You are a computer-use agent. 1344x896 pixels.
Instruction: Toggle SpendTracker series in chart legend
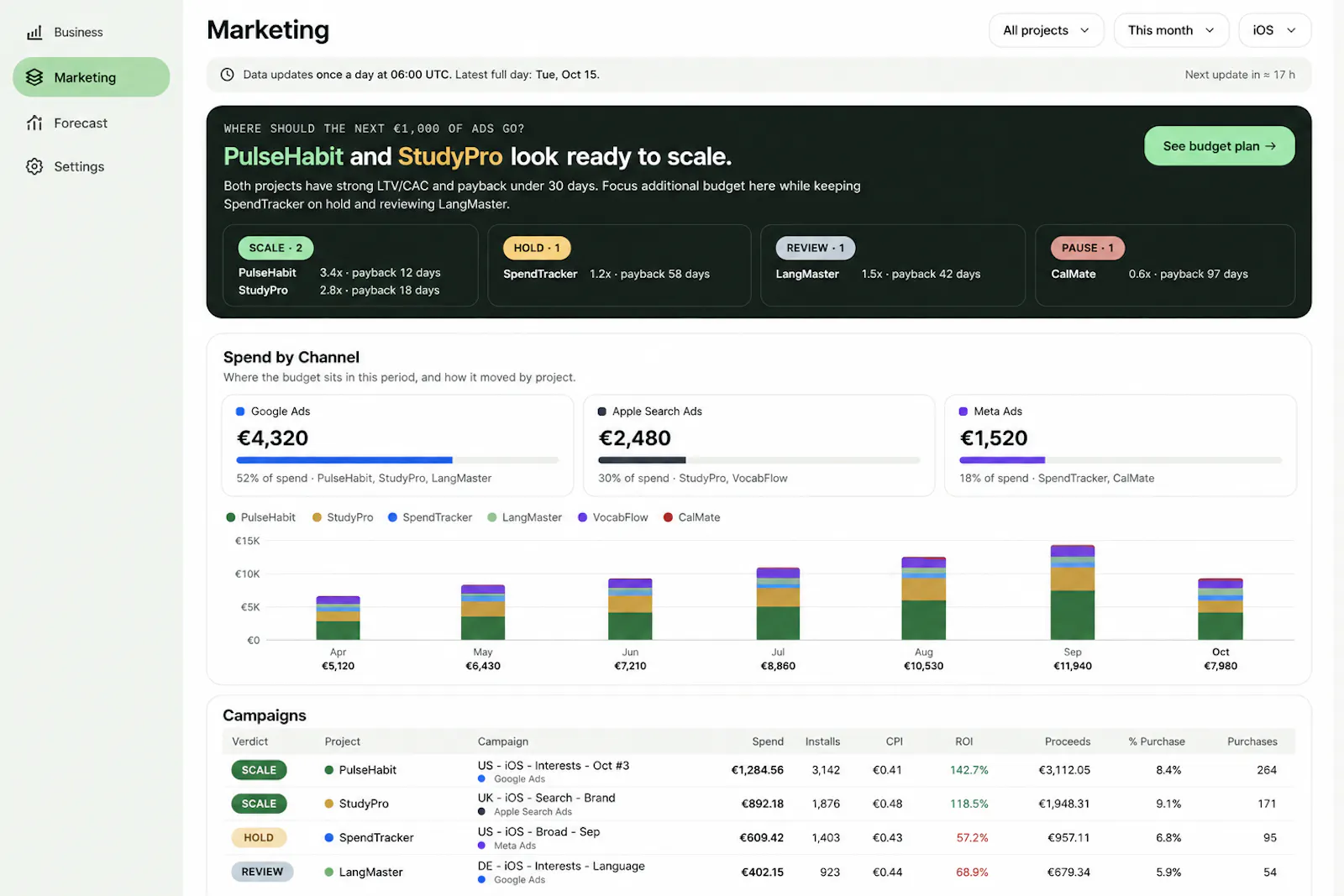(x=430, y=517)
